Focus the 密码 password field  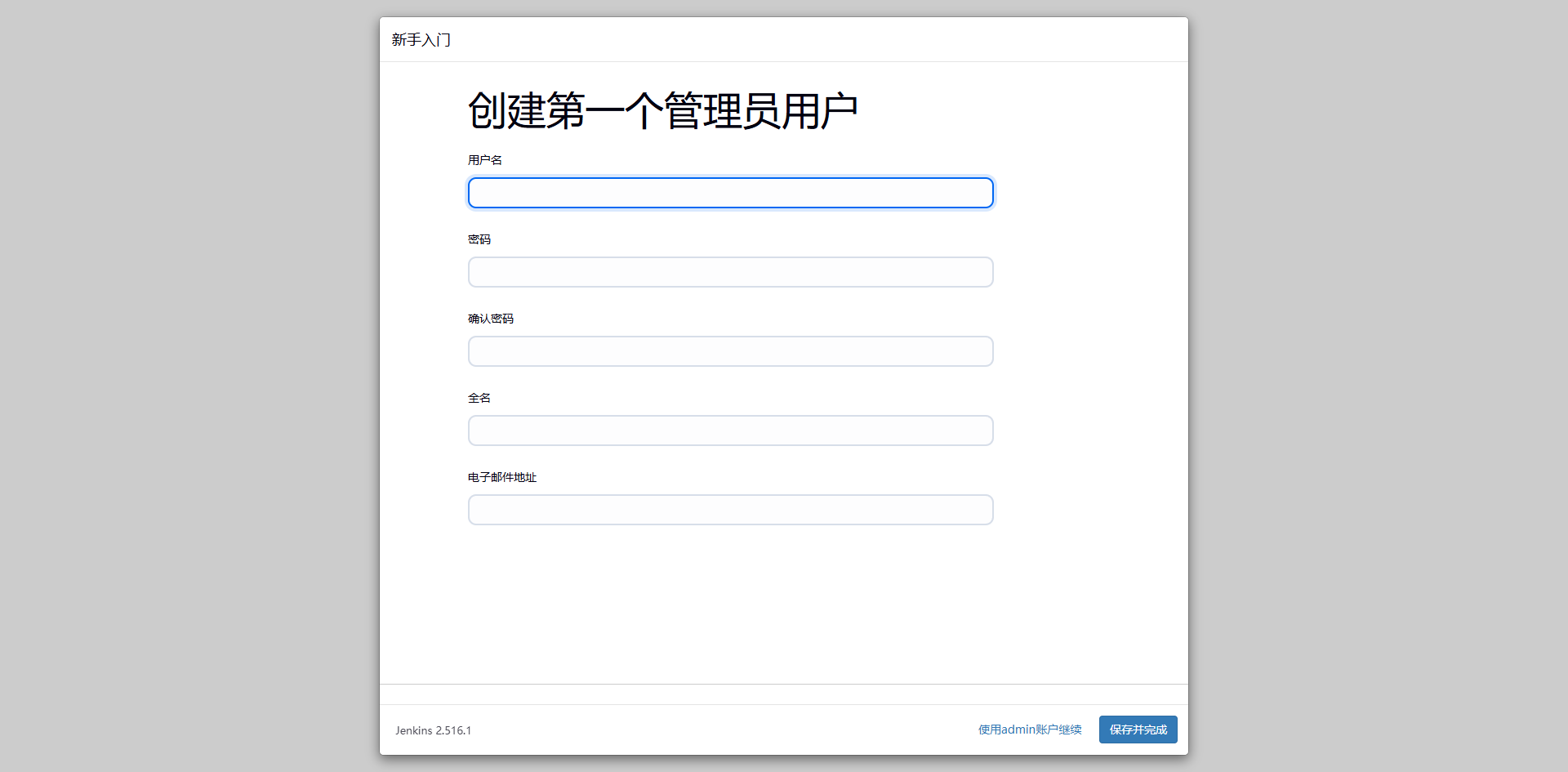pos(730,272)
